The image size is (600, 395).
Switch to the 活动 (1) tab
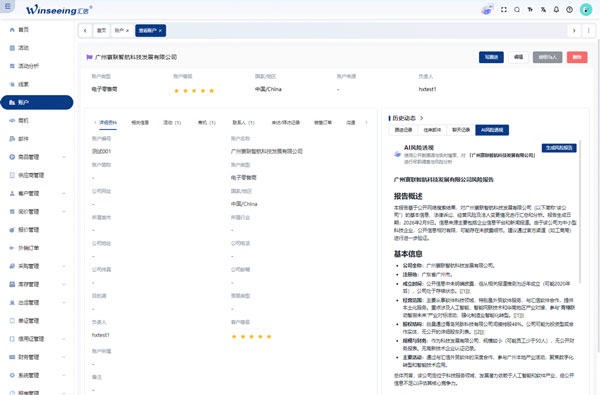(172, 122)
